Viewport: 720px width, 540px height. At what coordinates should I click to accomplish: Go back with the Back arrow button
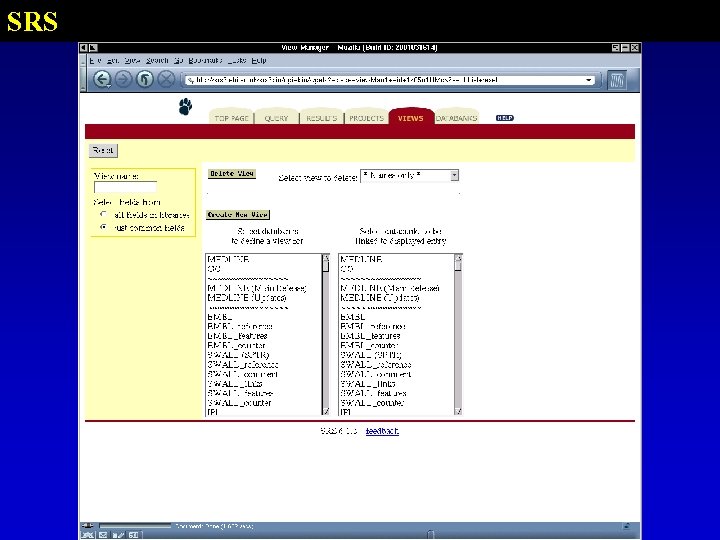(x=101, y=79)
